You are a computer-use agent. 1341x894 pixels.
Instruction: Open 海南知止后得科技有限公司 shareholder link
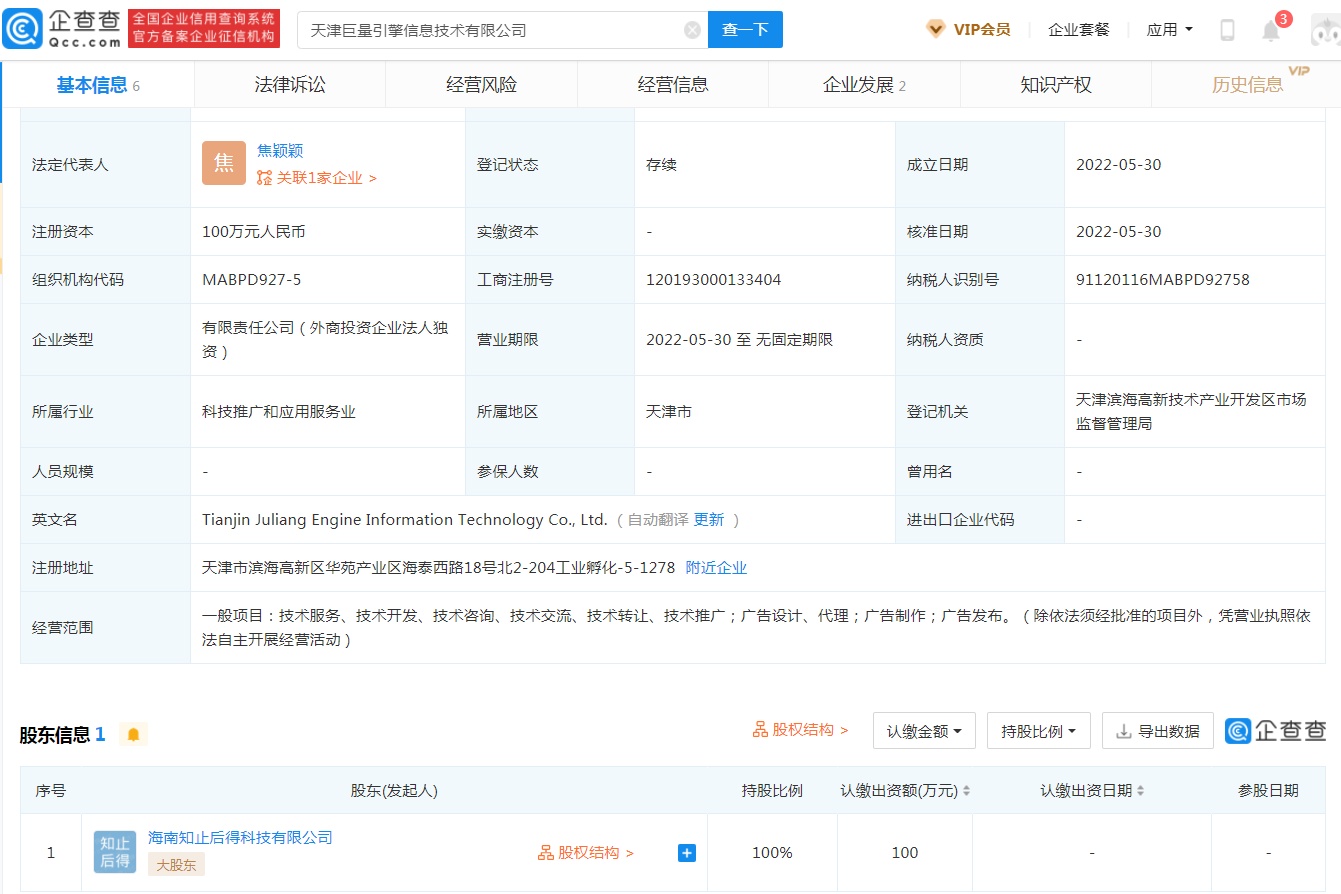(240, 838)
